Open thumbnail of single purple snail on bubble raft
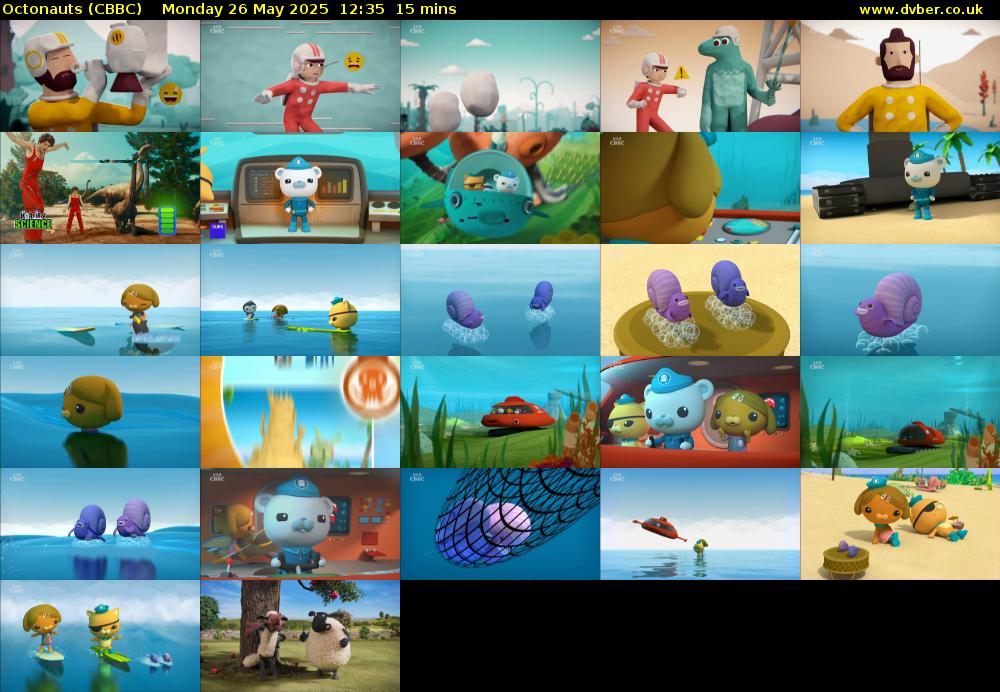The height and width of the screenshot is (692, 1000). pos(901,300)
